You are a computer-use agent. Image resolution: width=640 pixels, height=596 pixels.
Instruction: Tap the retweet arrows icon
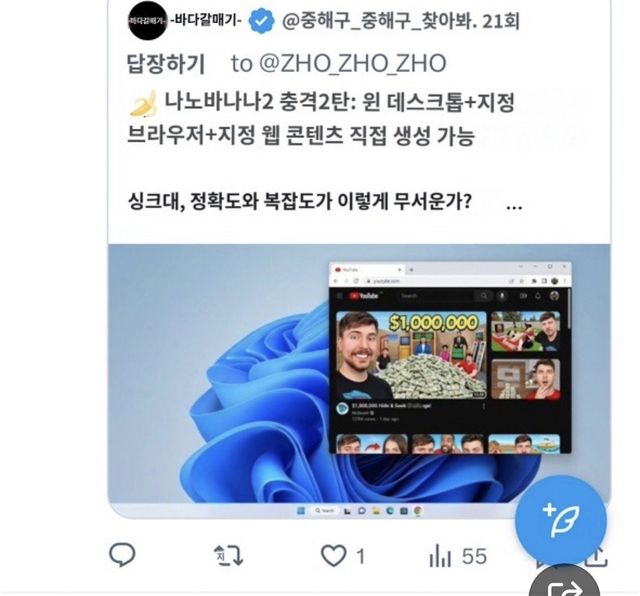point(229,556)
